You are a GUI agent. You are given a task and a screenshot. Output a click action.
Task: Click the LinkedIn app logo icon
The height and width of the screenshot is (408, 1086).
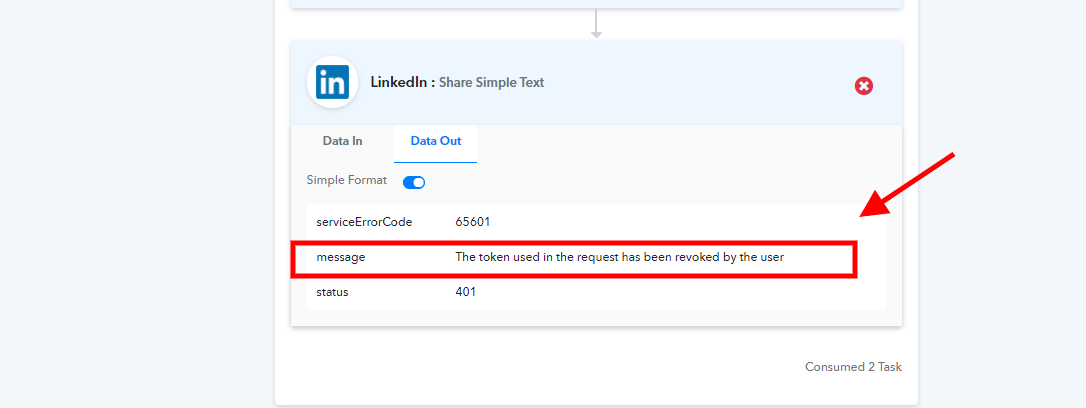click(x=332, y=82)
